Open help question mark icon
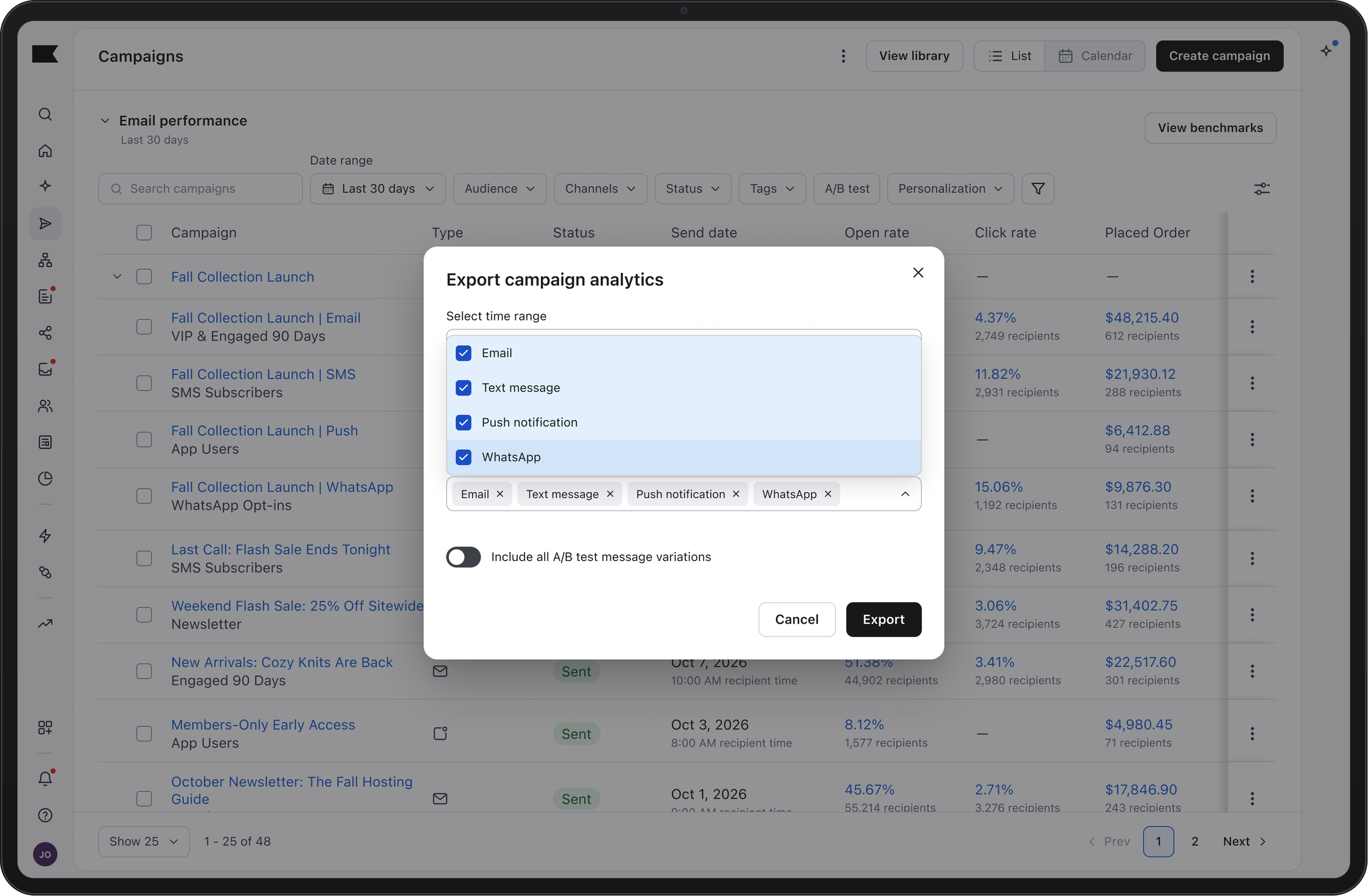 coord(45,815)
